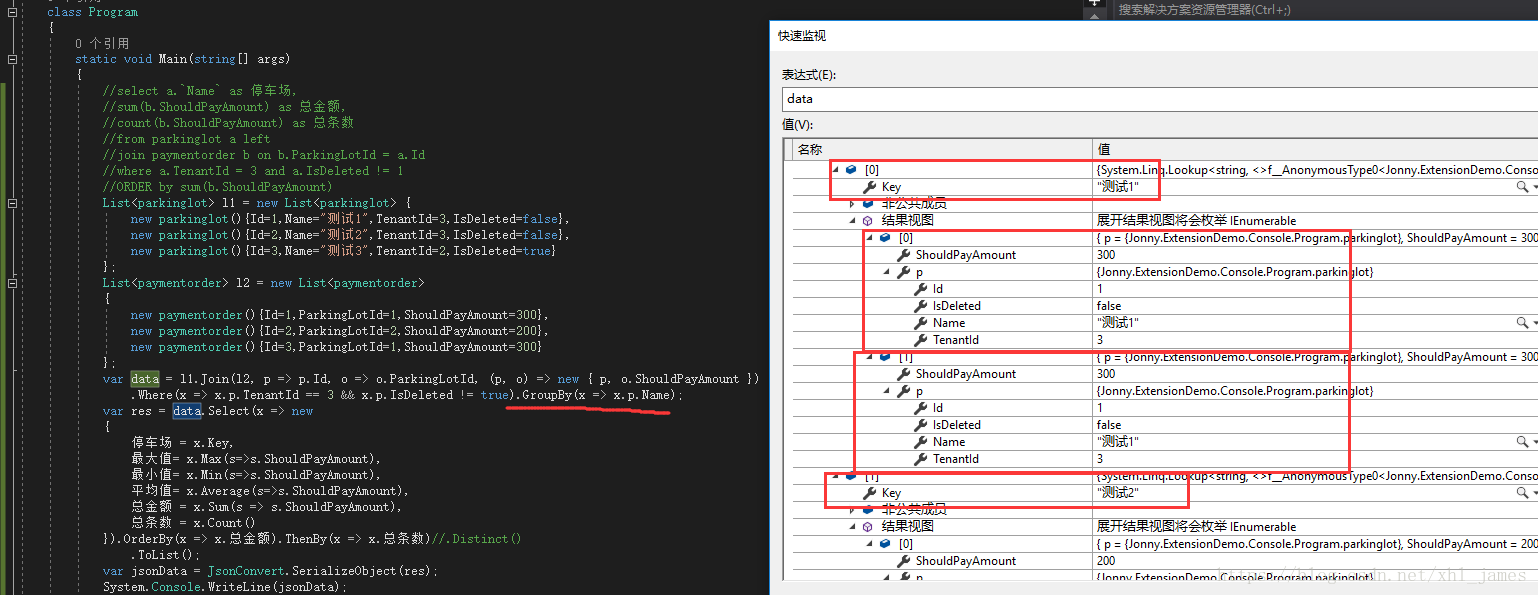Collapse the Main method outlining toggle
The image size is (1538, 595).
click(12, 59)
